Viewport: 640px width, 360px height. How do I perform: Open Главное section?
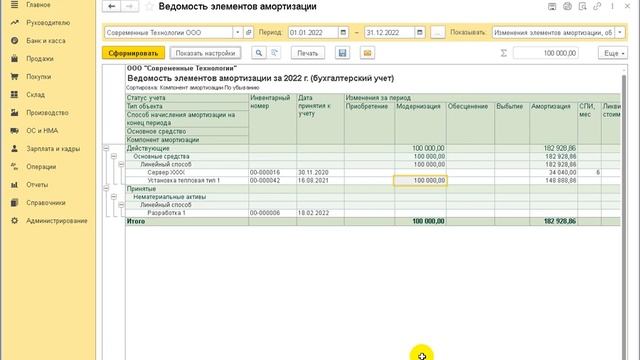[38, 5]
